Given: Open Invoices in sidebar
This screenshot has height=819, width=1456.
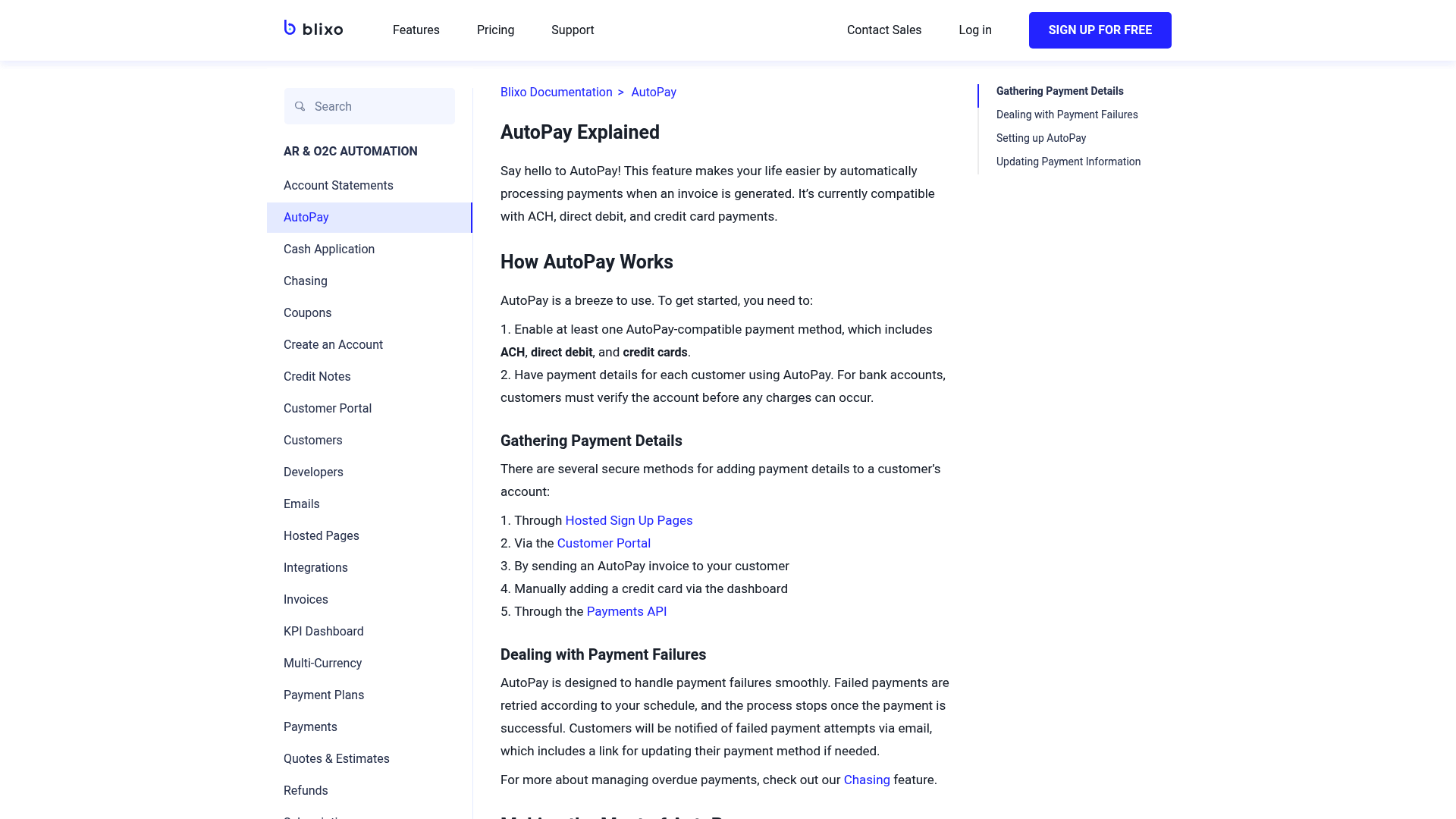Looking at the screenshot, I should 306,600.
